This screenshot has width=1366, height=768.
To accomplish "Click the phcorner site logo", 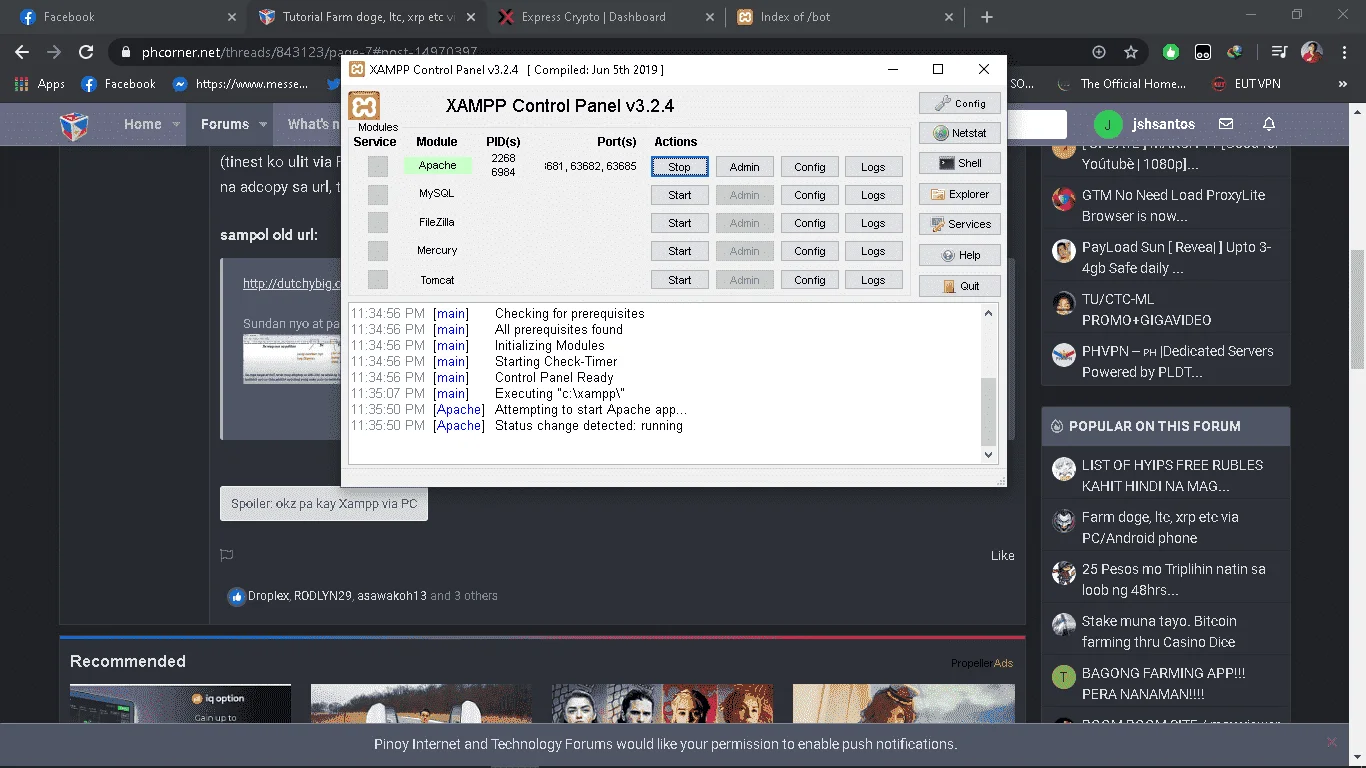I will 75,125.
